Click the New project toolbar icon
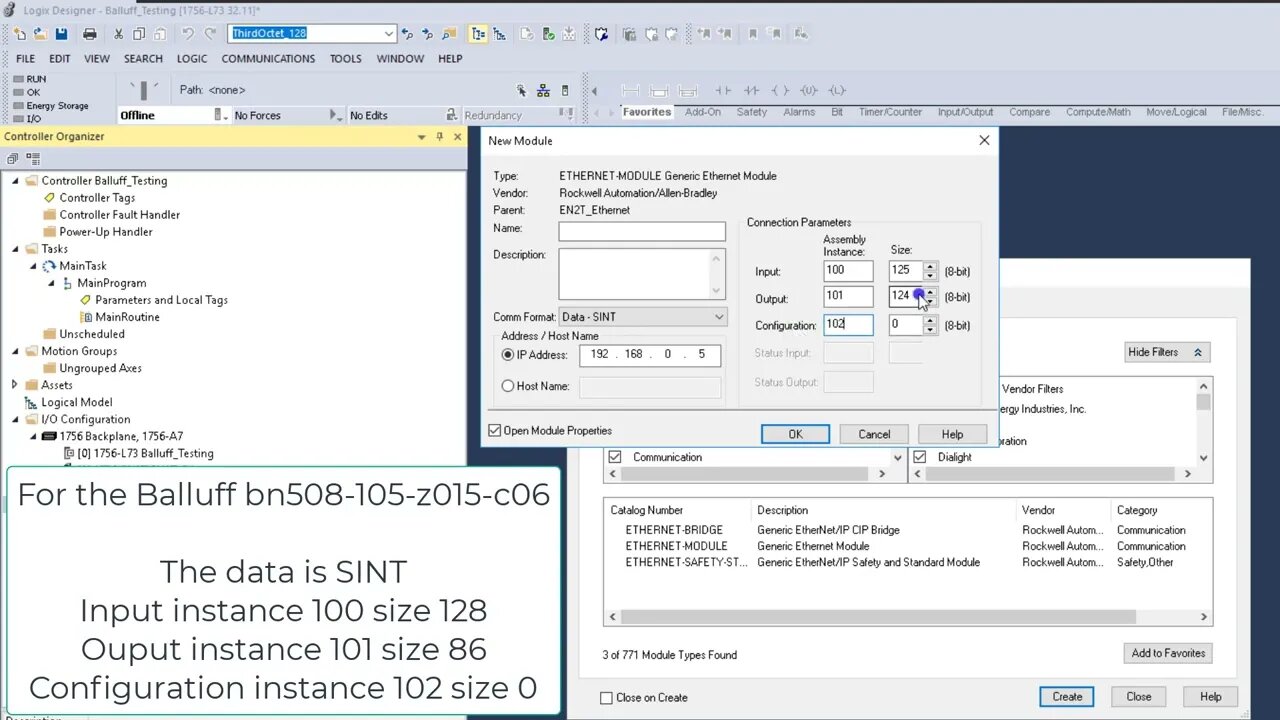1280x720 pixels. 20,33
